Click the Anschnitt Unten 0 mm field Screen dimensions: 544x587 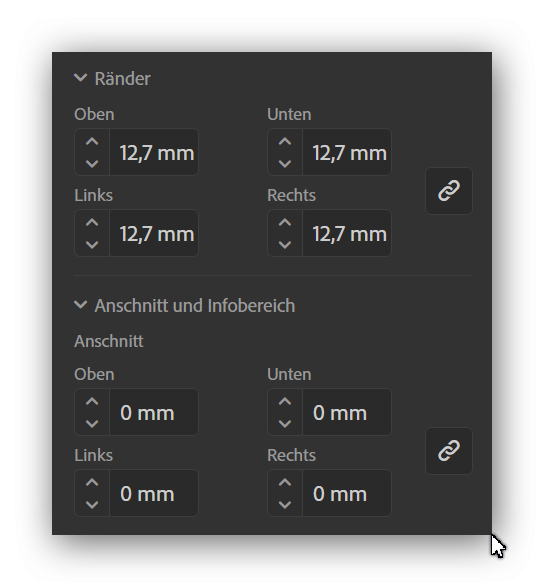coord(347,412)
